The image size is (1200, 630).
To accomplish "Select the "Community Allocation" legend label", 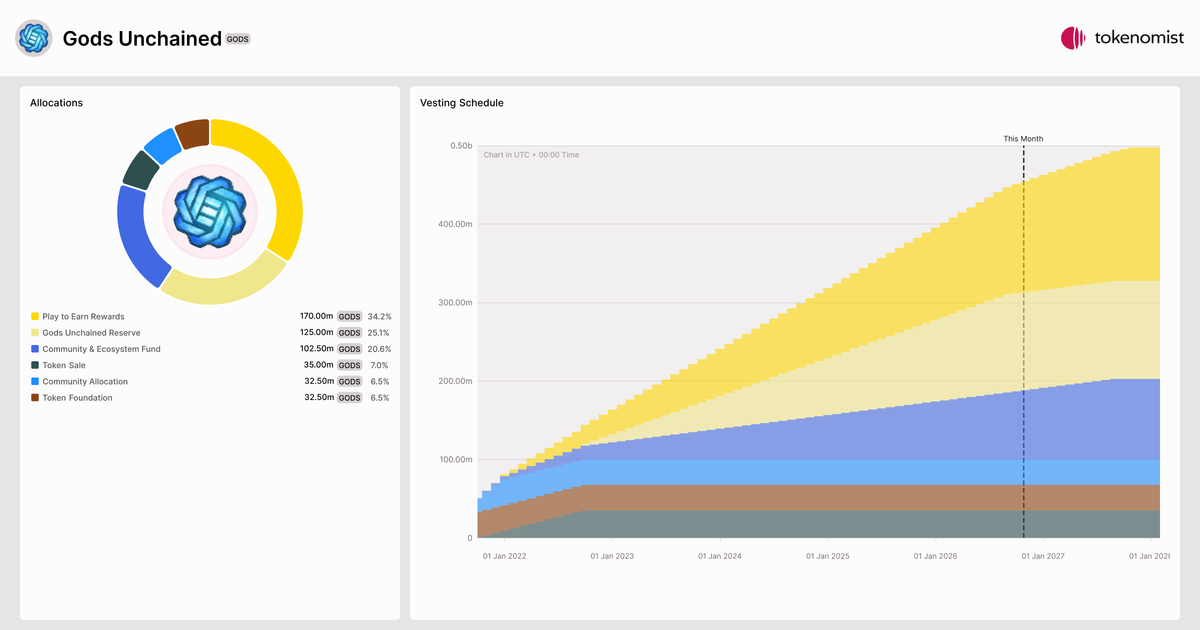I will tap(85, 381).
